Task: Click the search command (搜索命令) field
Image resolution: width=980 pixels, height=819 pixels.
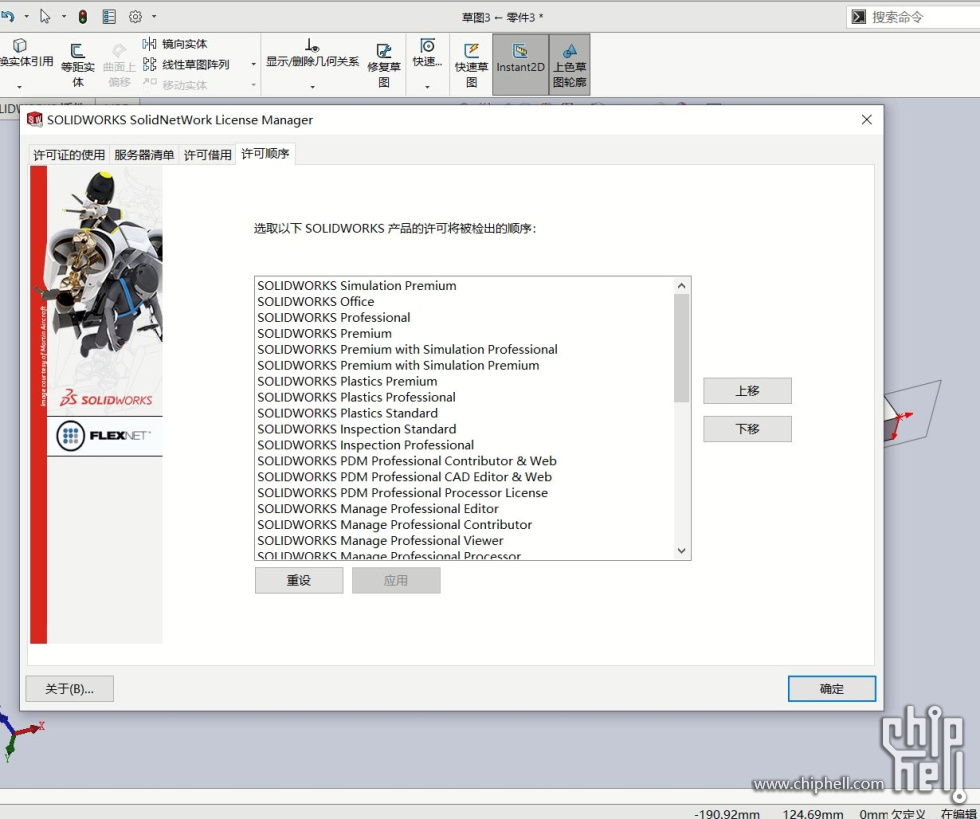Action: coord(925,17)
